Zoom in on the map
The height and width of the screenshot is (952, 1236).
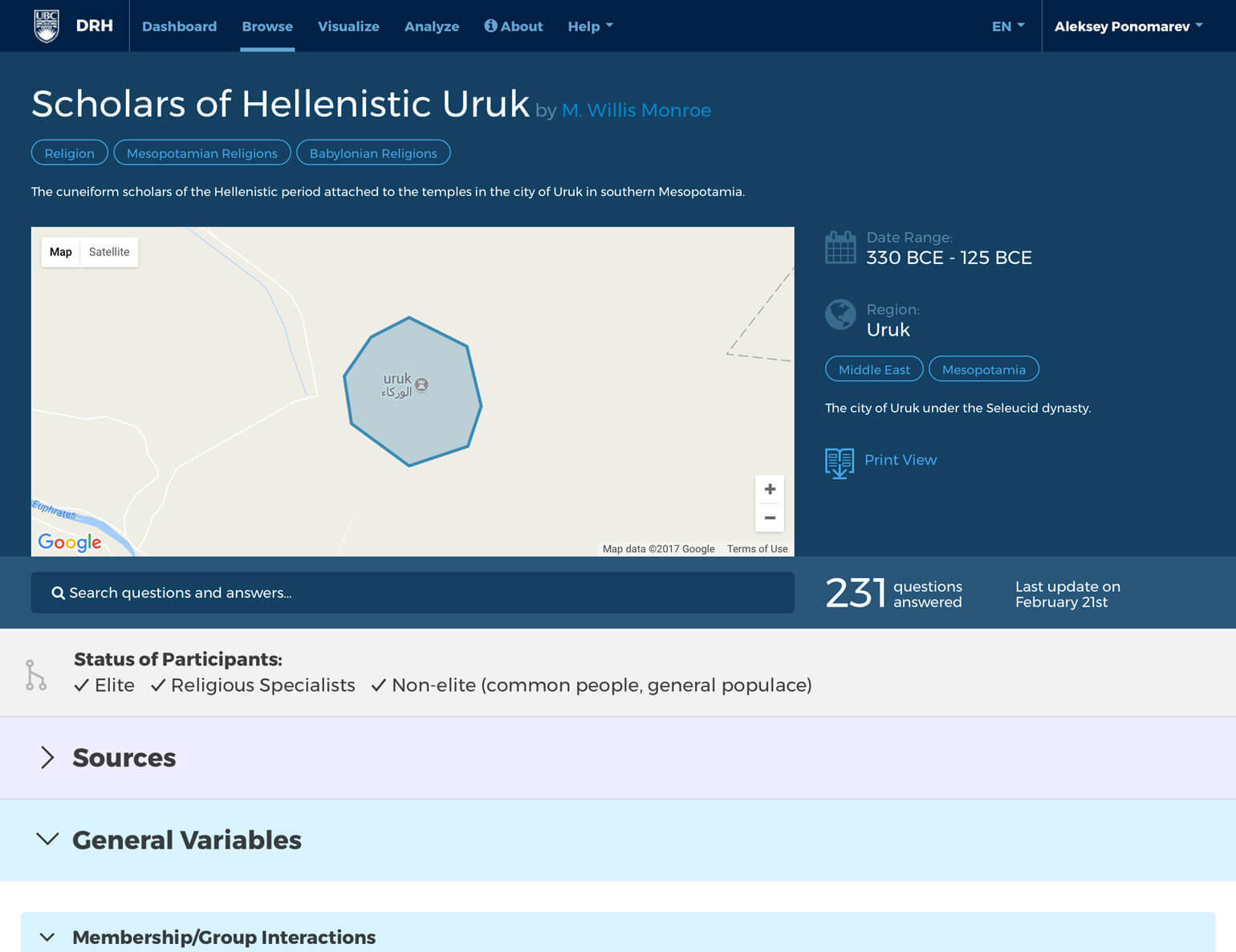769,489
